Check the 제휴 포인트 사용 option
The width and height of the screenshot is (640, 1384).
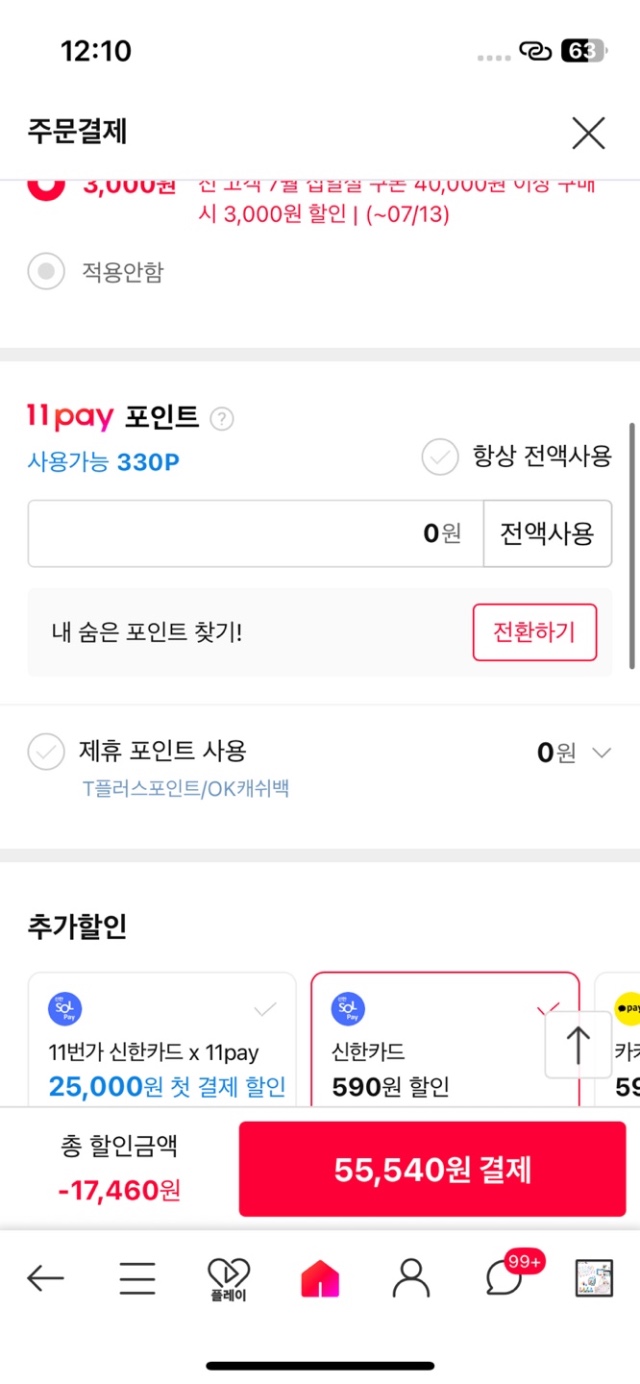coord(46,752)
